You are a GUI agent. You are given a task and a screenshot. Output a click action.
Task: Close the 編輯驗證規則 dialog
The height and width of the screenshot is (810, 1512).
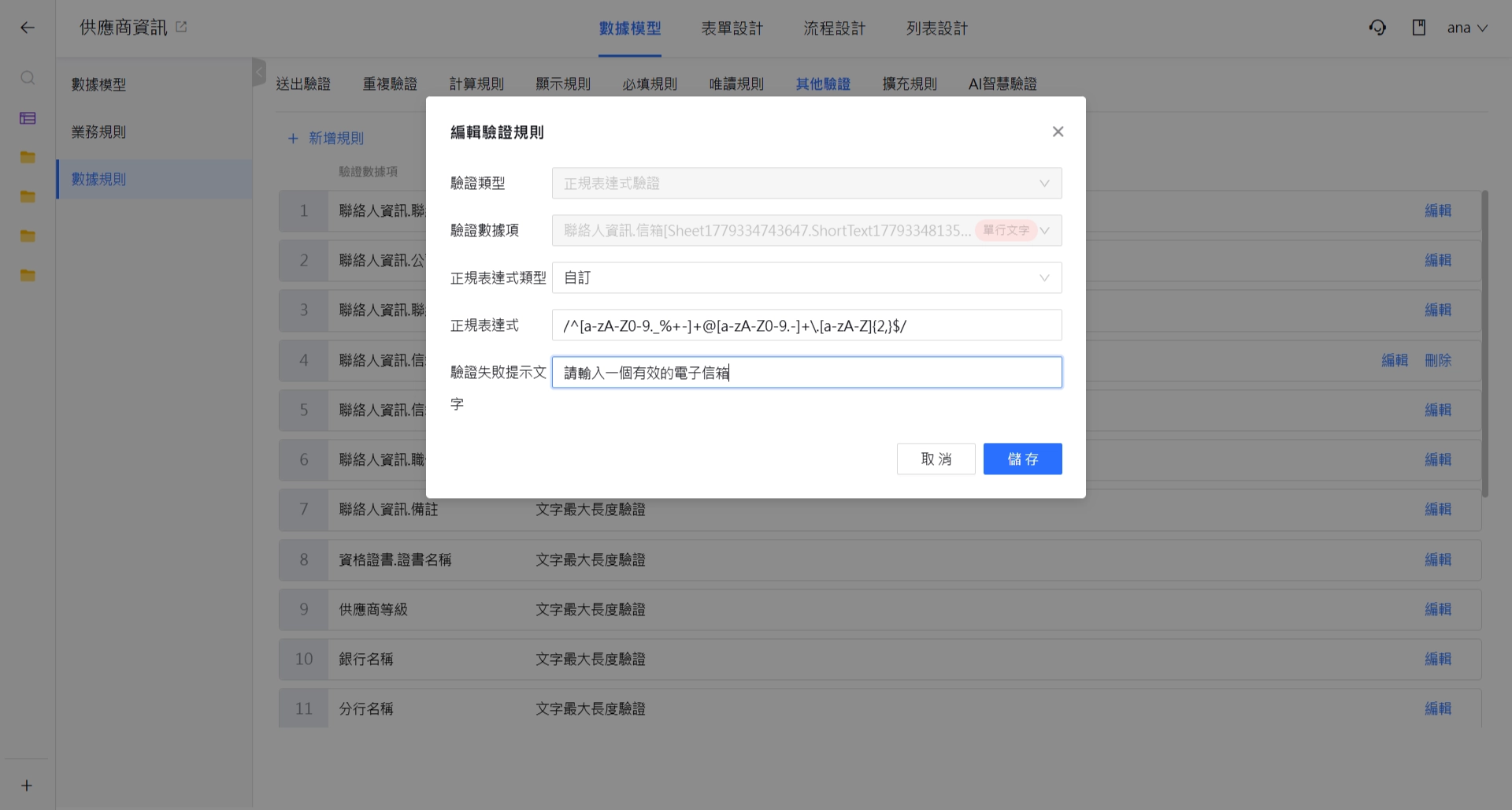1058,132
